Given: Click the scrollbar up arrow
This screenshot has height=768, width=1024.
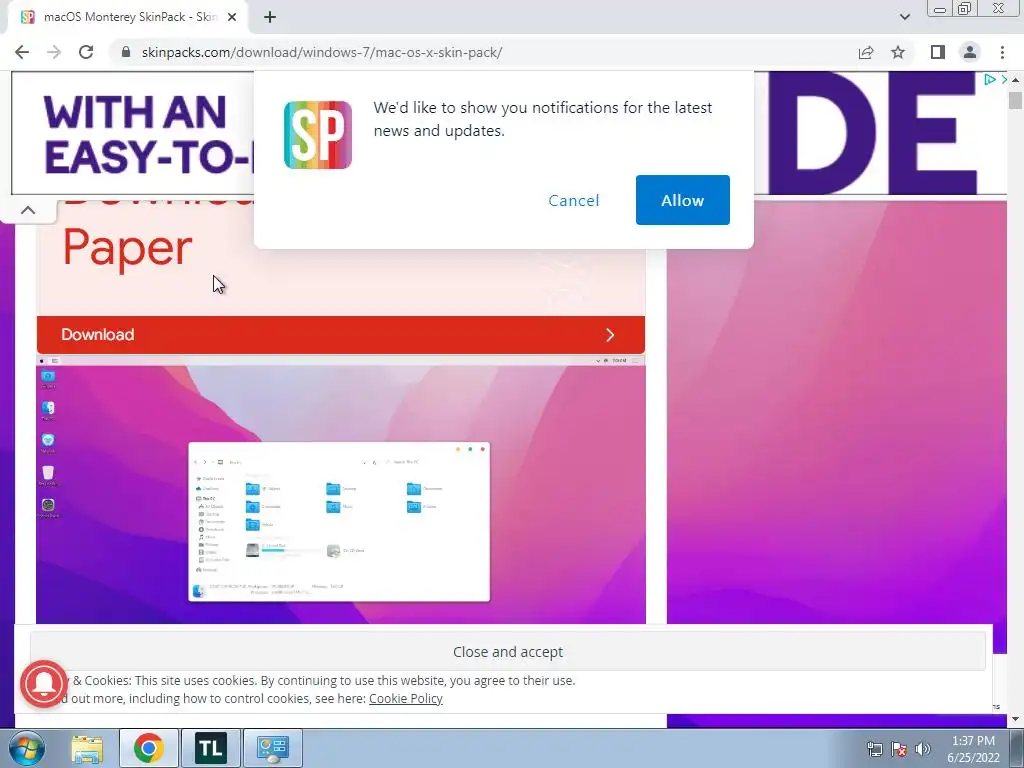Looking at the screenshot, I should point(1015,79).
